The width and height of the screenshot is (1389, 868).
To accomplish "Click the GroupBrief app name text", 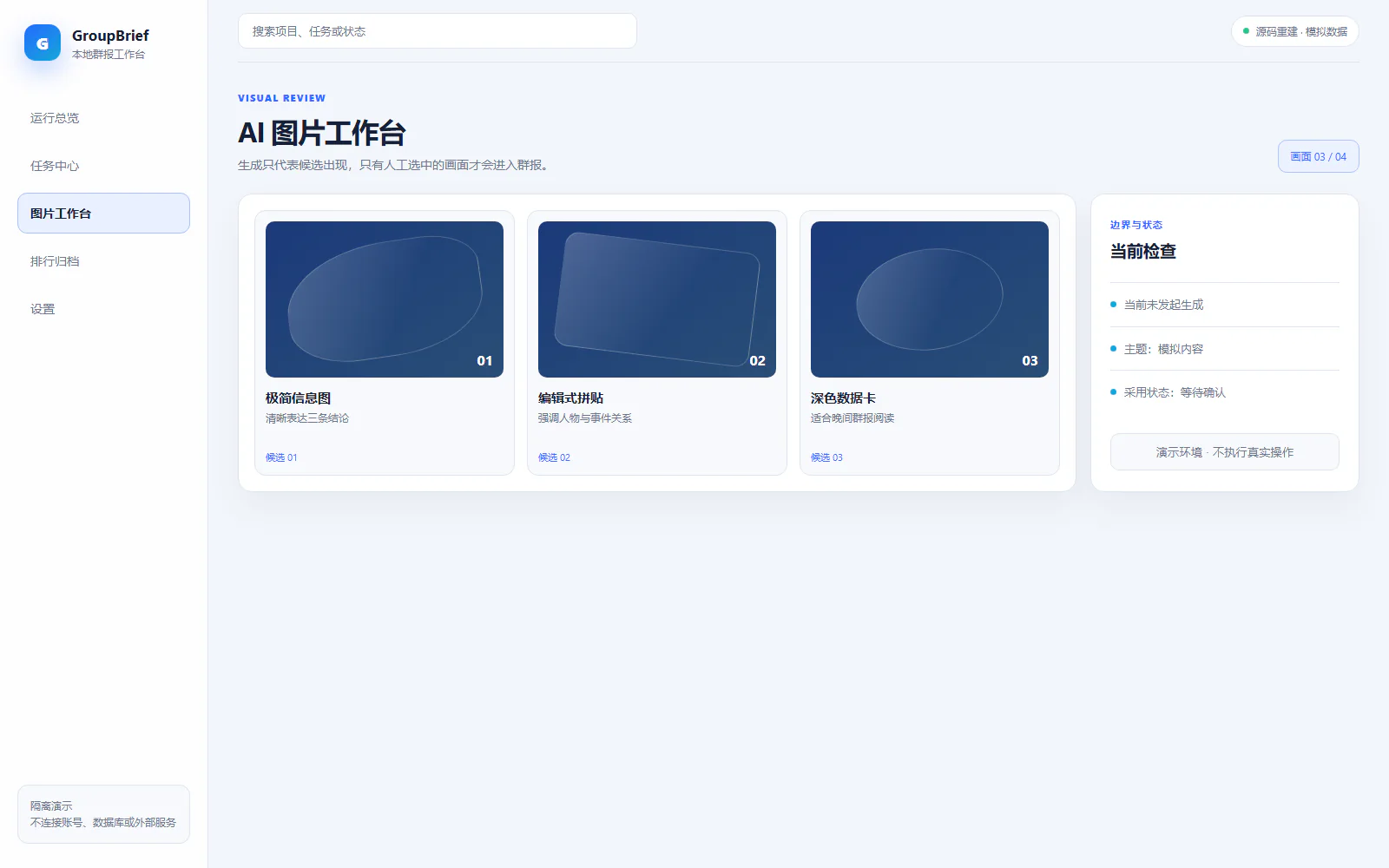I will coord(110,36).
